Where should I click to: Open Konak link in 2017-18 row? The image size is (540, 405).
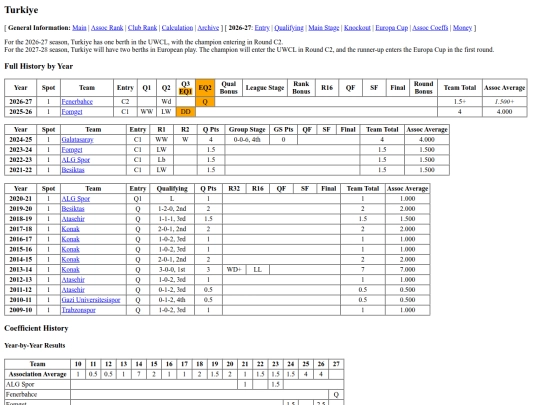point(71,229)
